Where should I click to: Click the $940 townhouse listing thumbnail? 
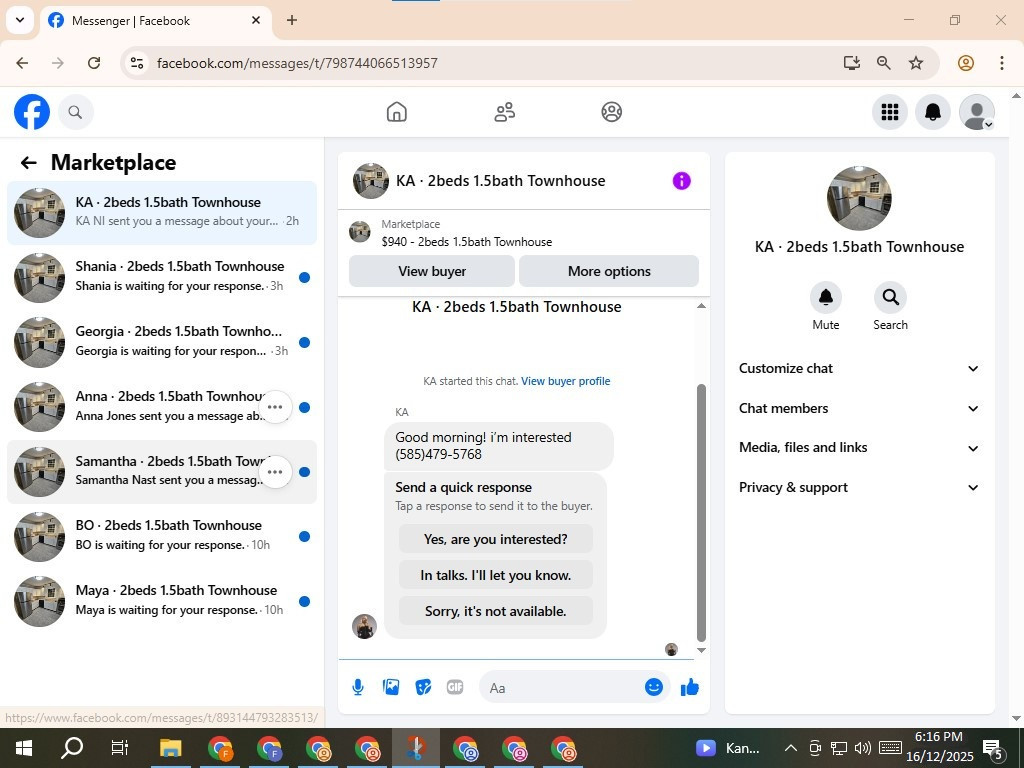click(x=360, y=232)
